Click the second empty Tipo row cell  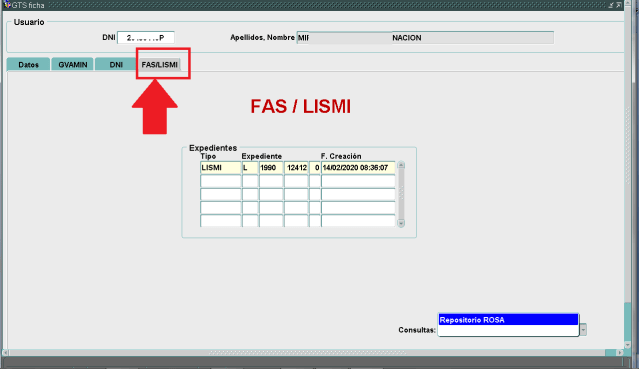pos(220,194)
